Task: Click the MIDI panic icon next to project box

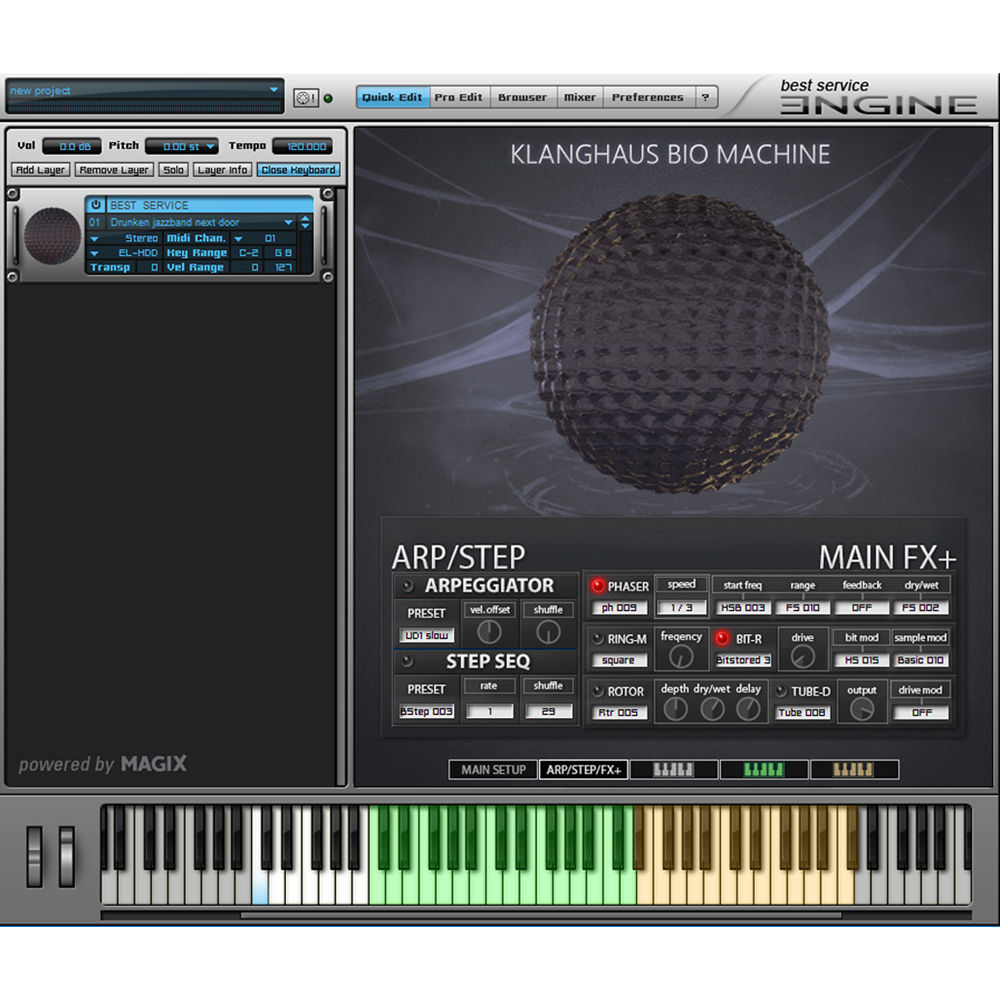Action: coord(305,98)
